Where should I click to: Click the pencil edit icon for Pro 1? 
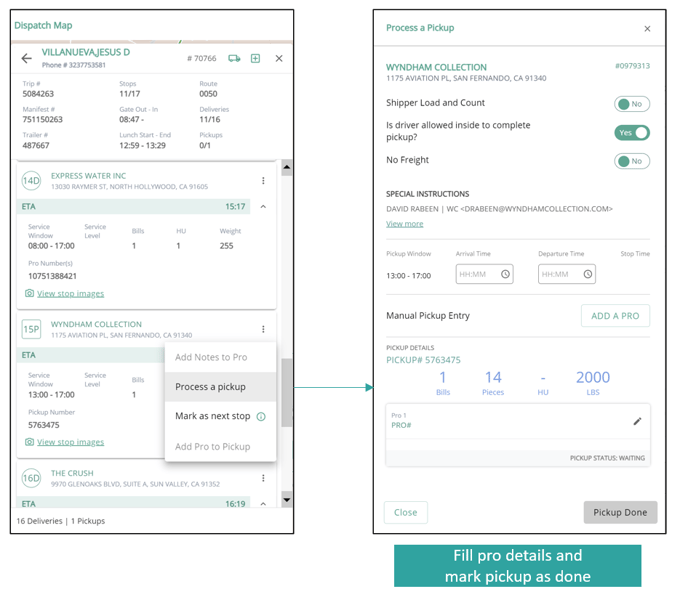click(637, 421)
